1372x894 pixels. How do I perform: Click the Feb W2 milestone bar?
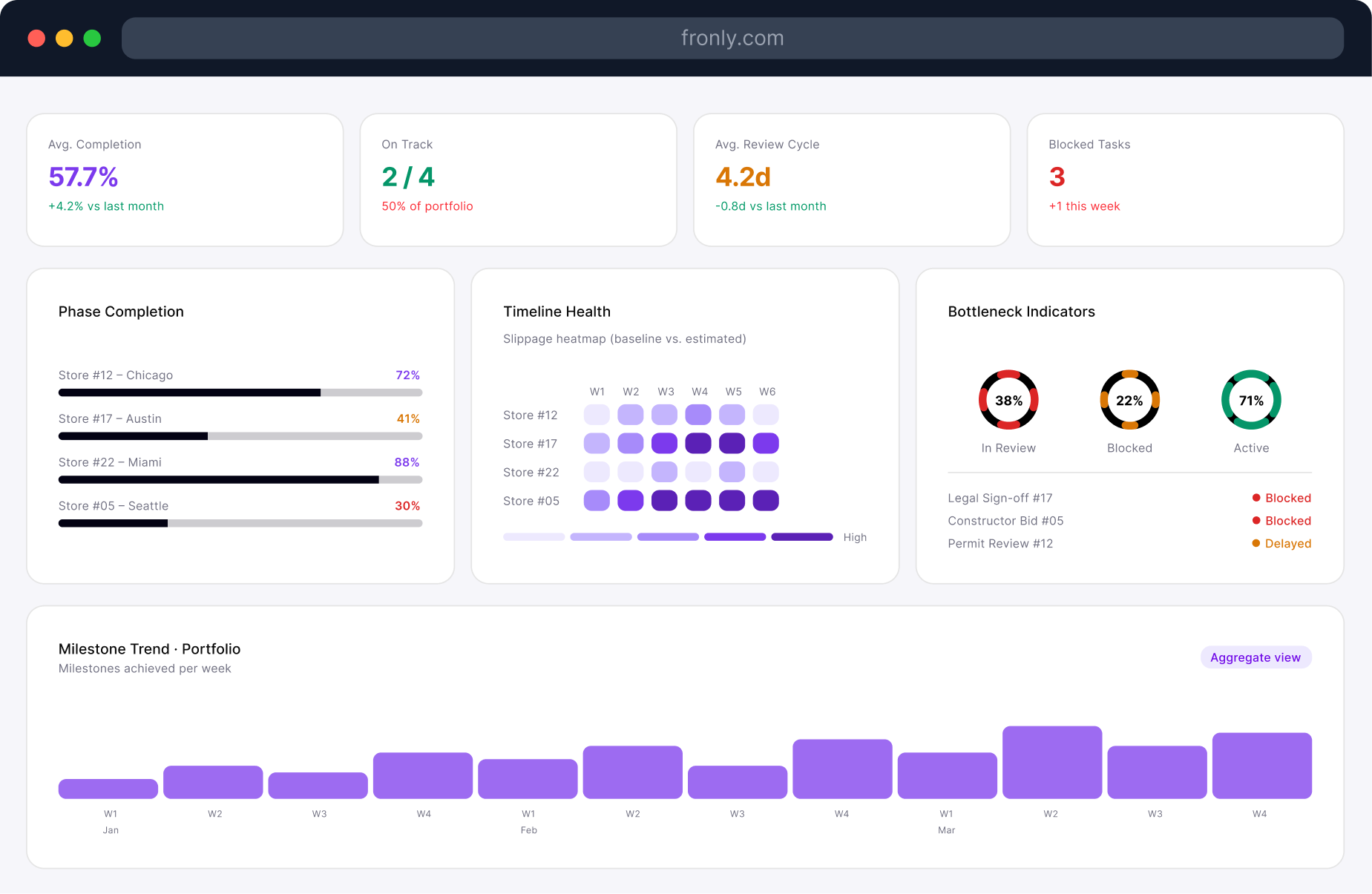coord(632,772)
